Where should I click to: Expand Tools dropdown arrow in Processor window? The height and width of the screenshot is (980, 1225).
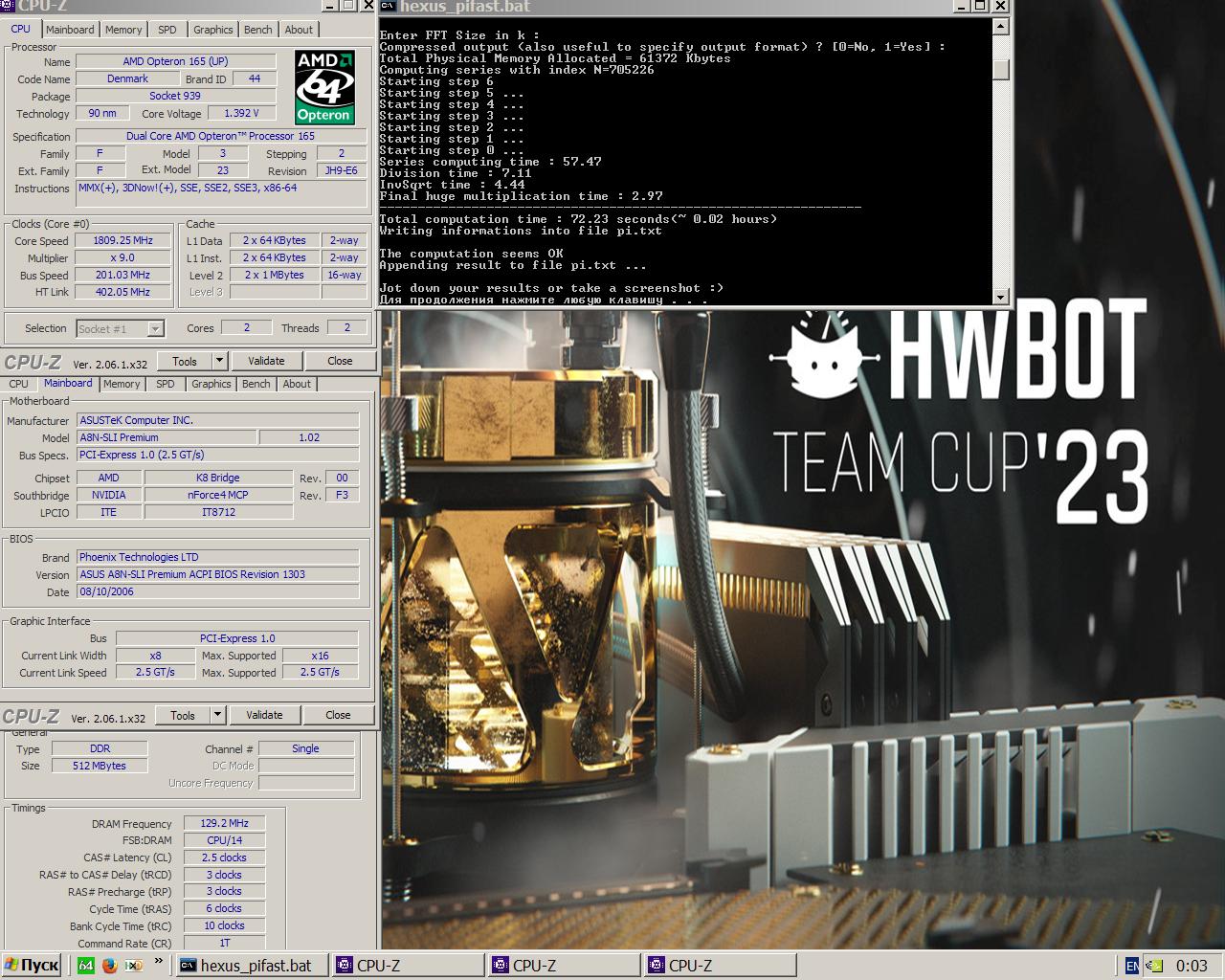click(x=219, y=361)
